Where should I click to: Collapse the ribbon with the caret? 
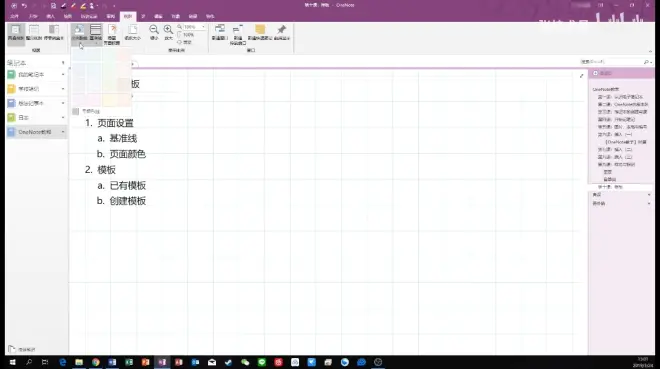650,51
